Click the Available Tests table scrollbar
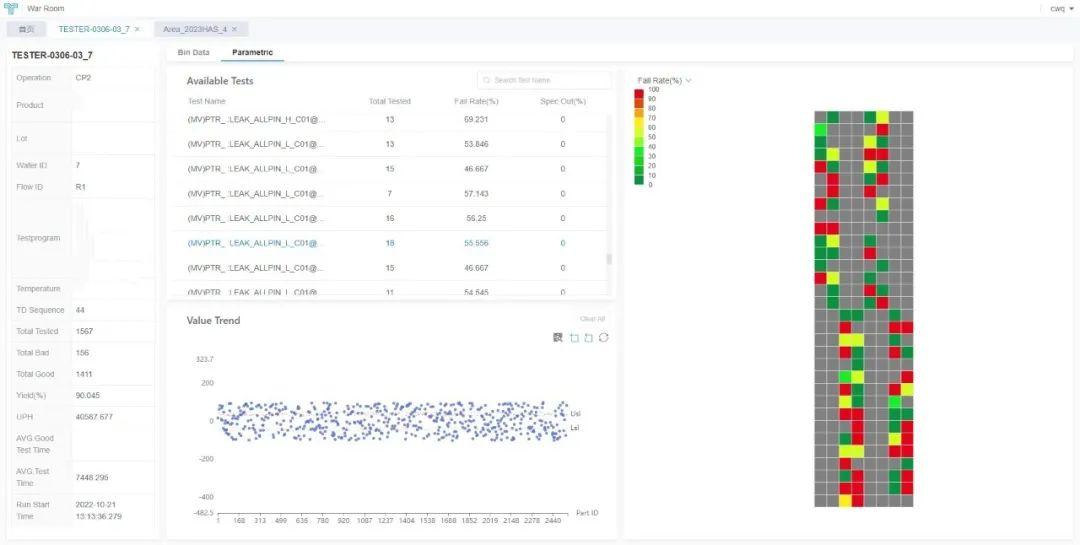 coord(609,259)
